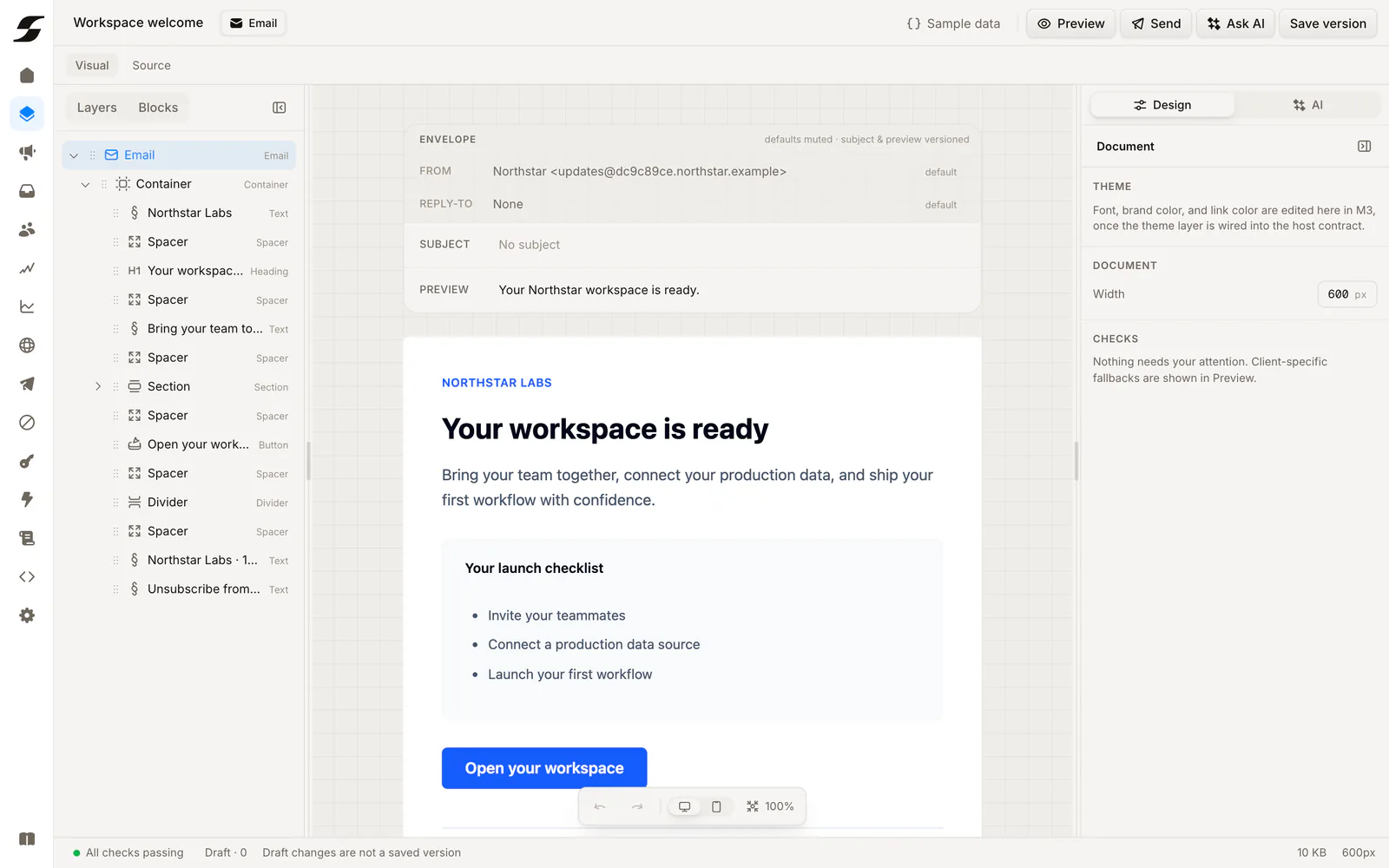Click Open your workspace button in email
1389x868 pixels.
click(544, 768)
